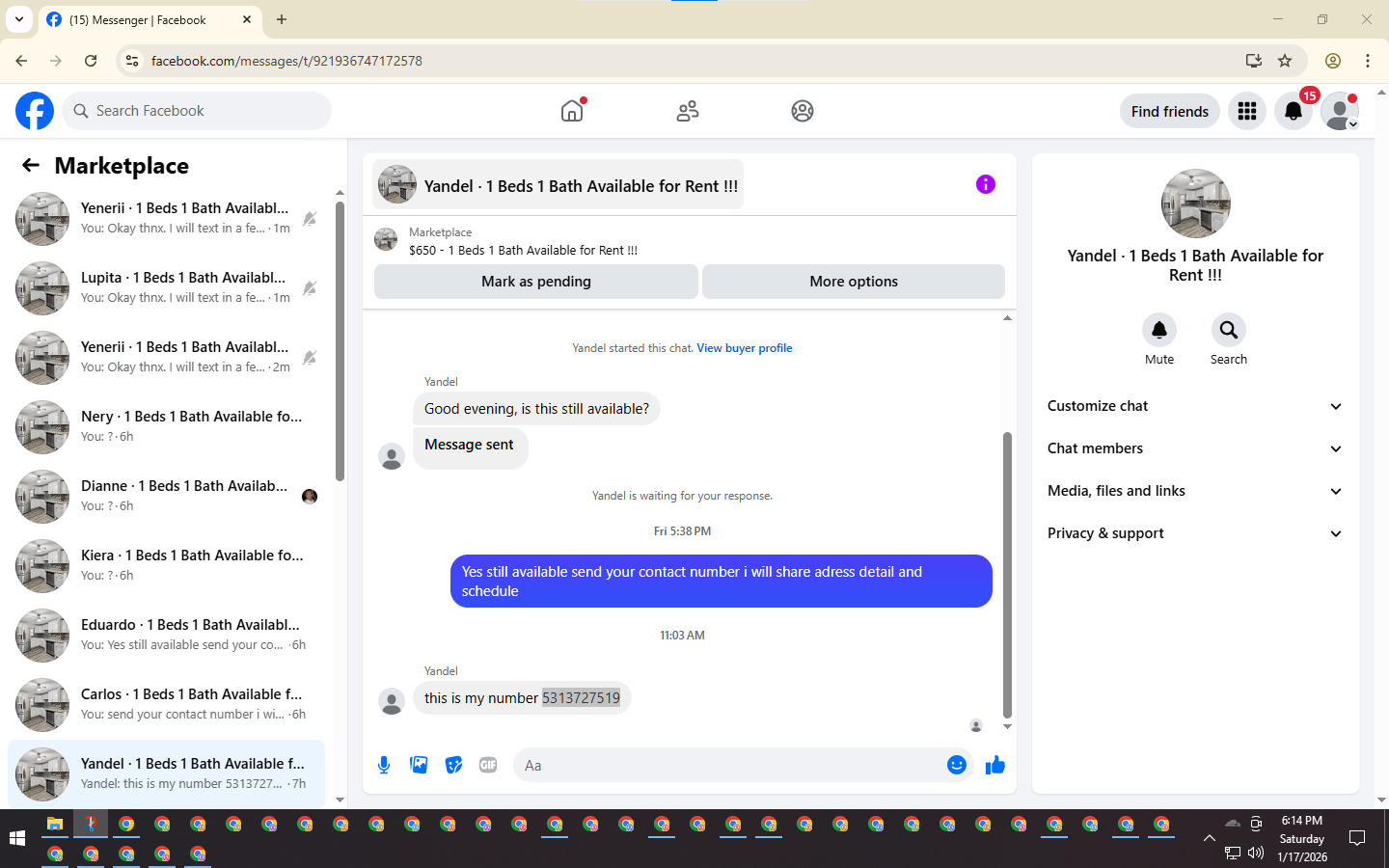Open Yenerii conversation from 1m ago

(x=166, y=219)
